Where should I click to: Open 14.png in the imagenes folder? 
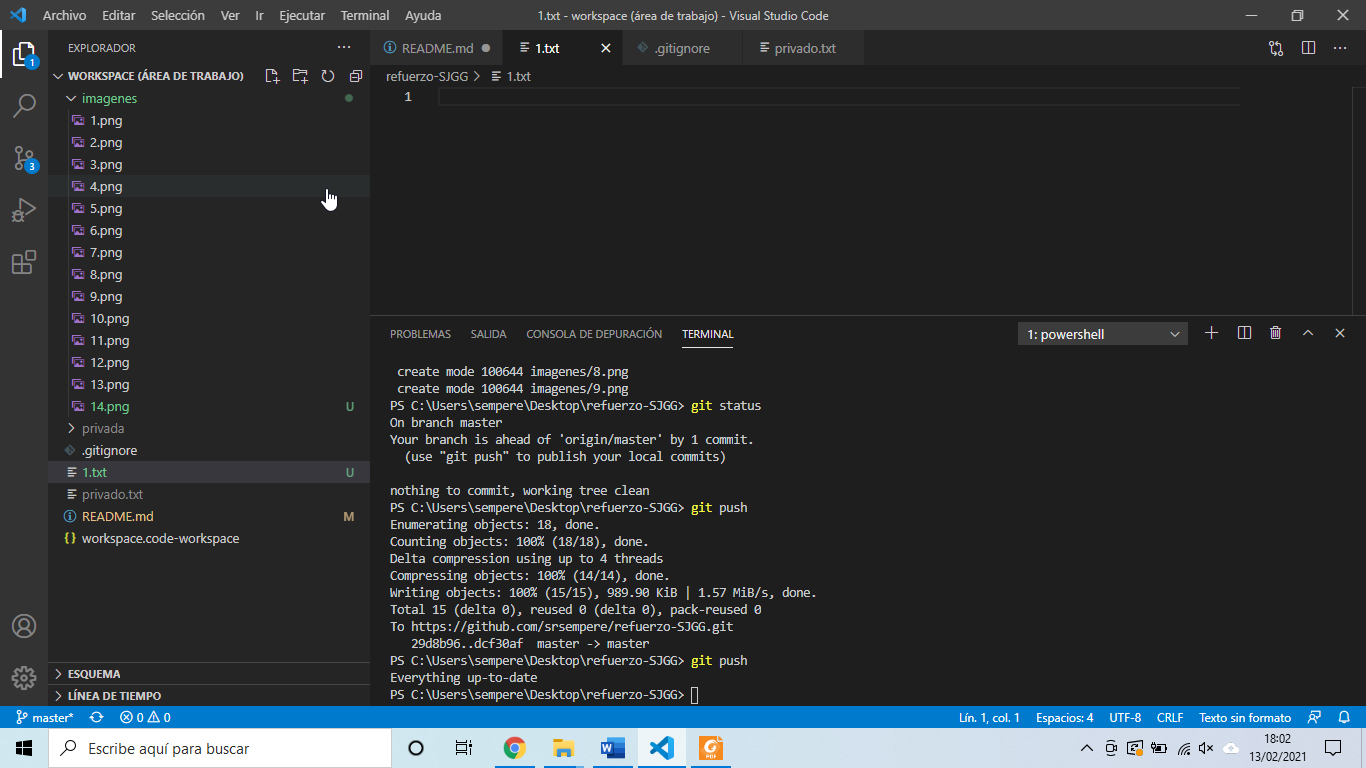[x=209, y=406]
